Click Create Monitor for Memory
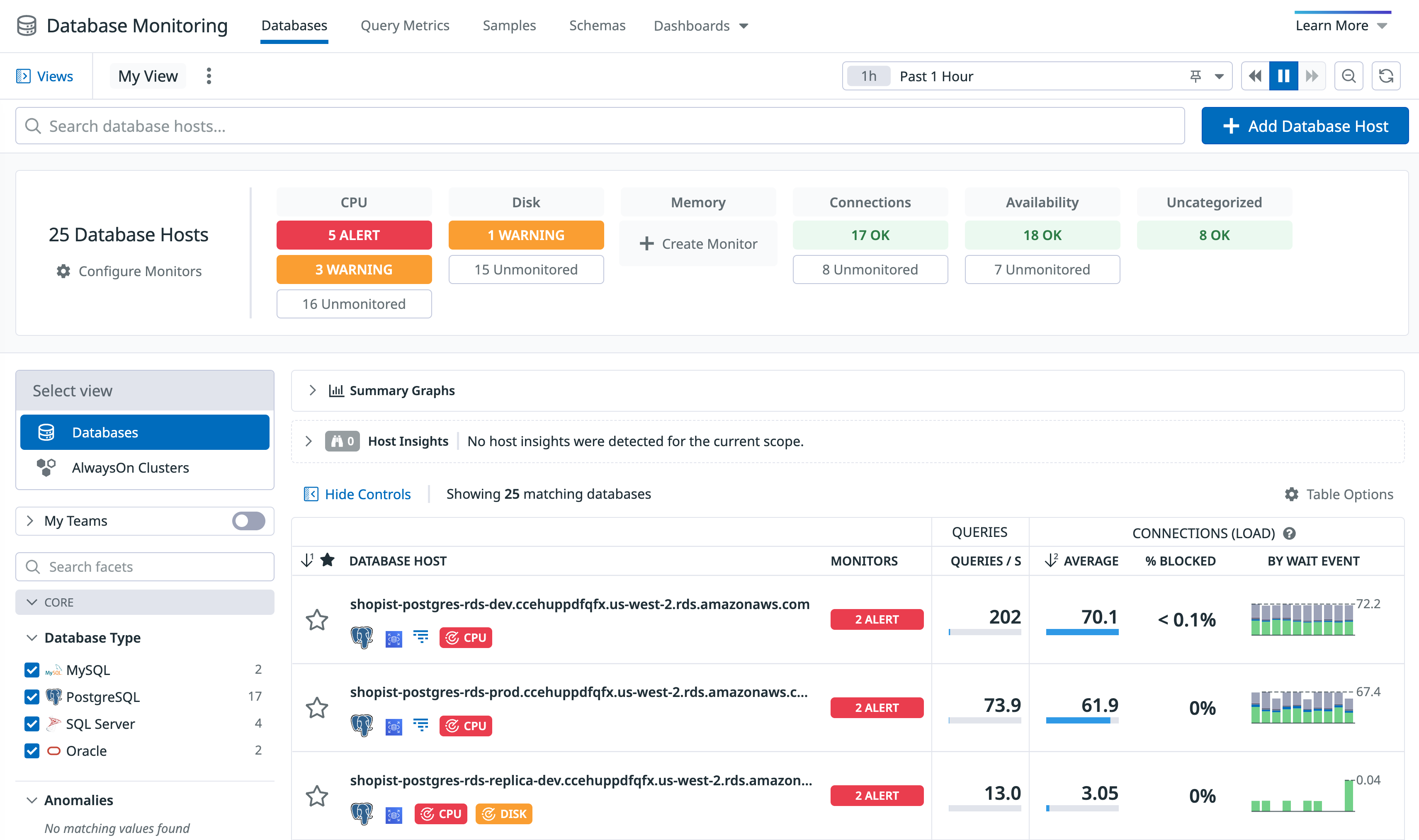Image resolution: width=1419 pixels, height=840 pixels. point(698,243)
